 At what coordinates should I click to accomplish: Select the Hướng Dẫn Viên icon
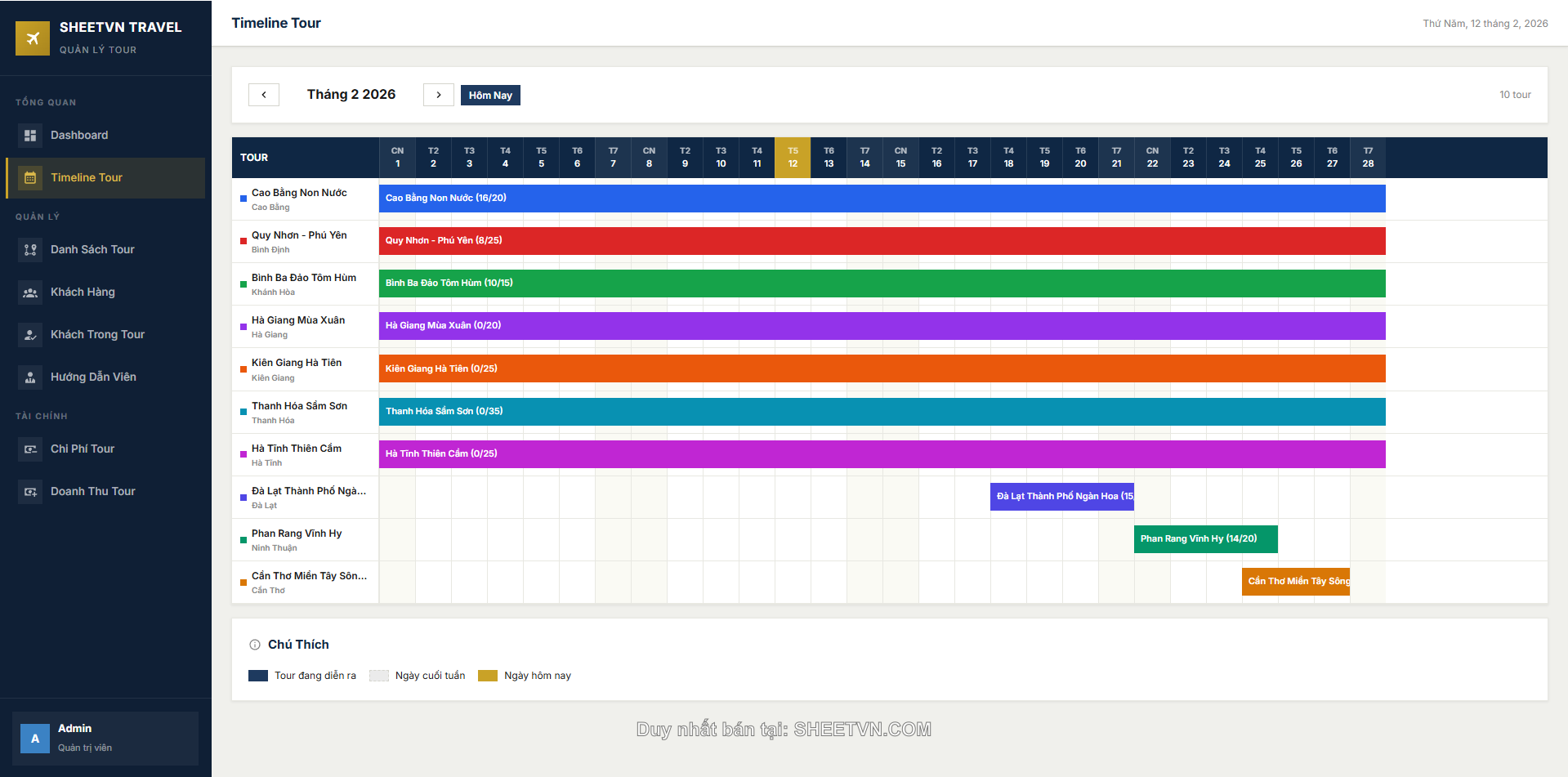[30, 377]
